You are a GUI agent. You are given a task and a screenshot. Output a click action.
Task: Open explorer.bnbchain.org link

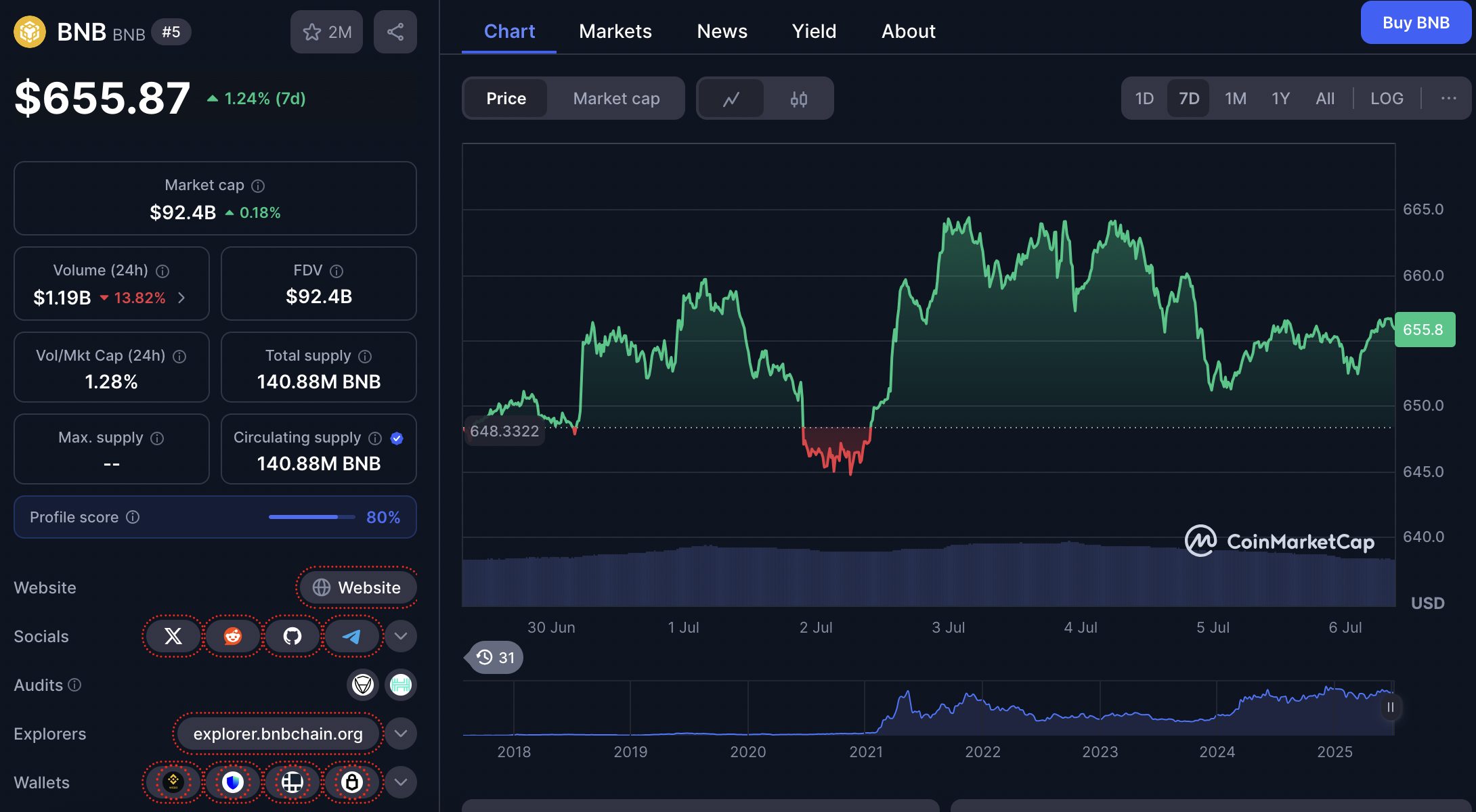click(x=278, y=734)
